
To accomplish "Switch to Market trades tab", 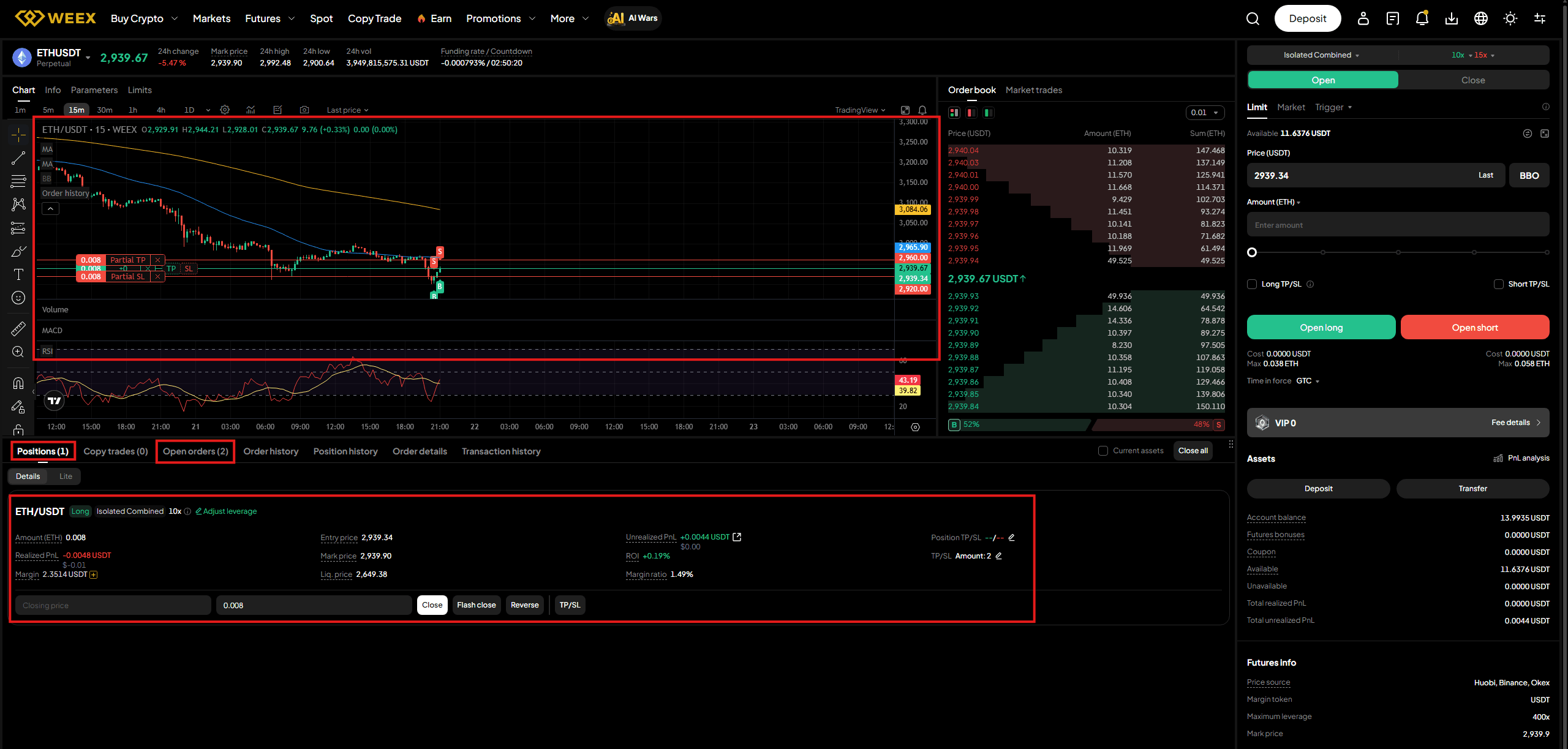I will click(x=1033, y=90).
